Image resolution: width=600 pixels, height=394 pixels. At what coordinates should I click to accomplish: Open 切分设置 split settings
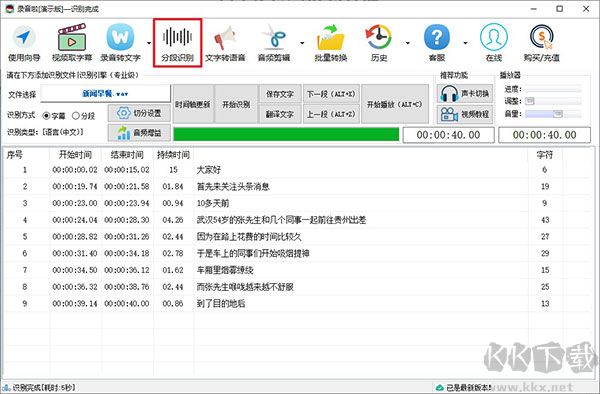(139, 113)
